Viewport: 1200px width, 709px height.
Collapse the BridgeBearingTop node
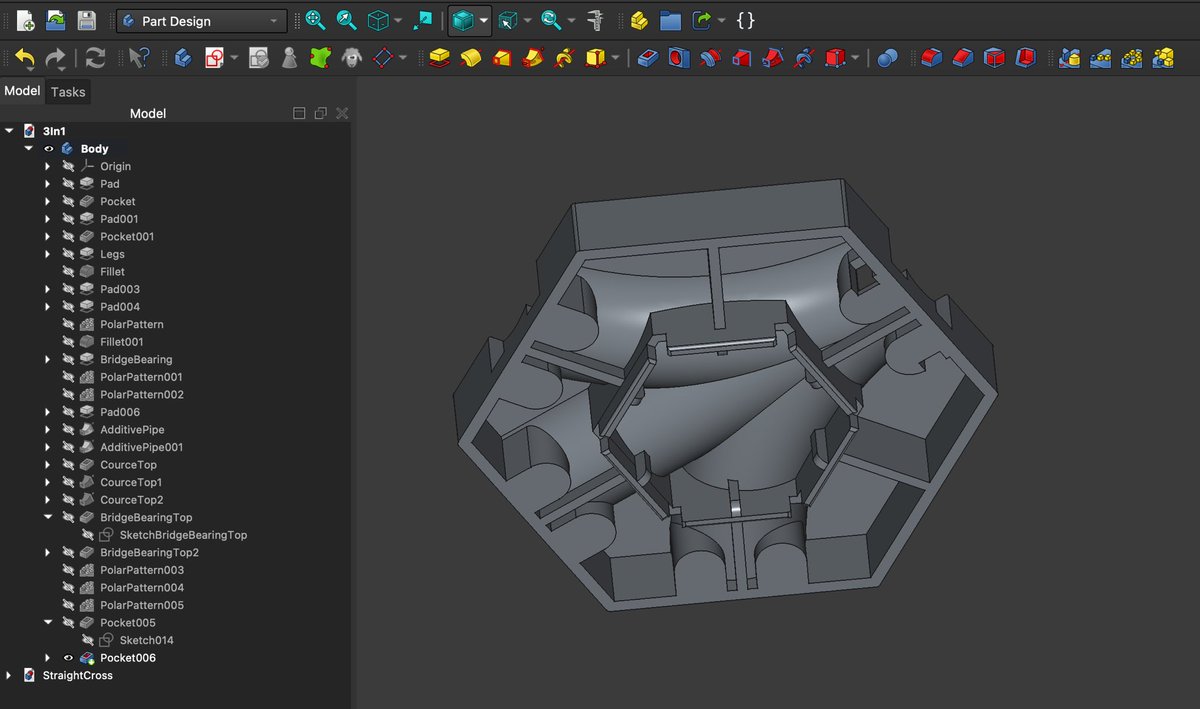(x=47, y=517)
